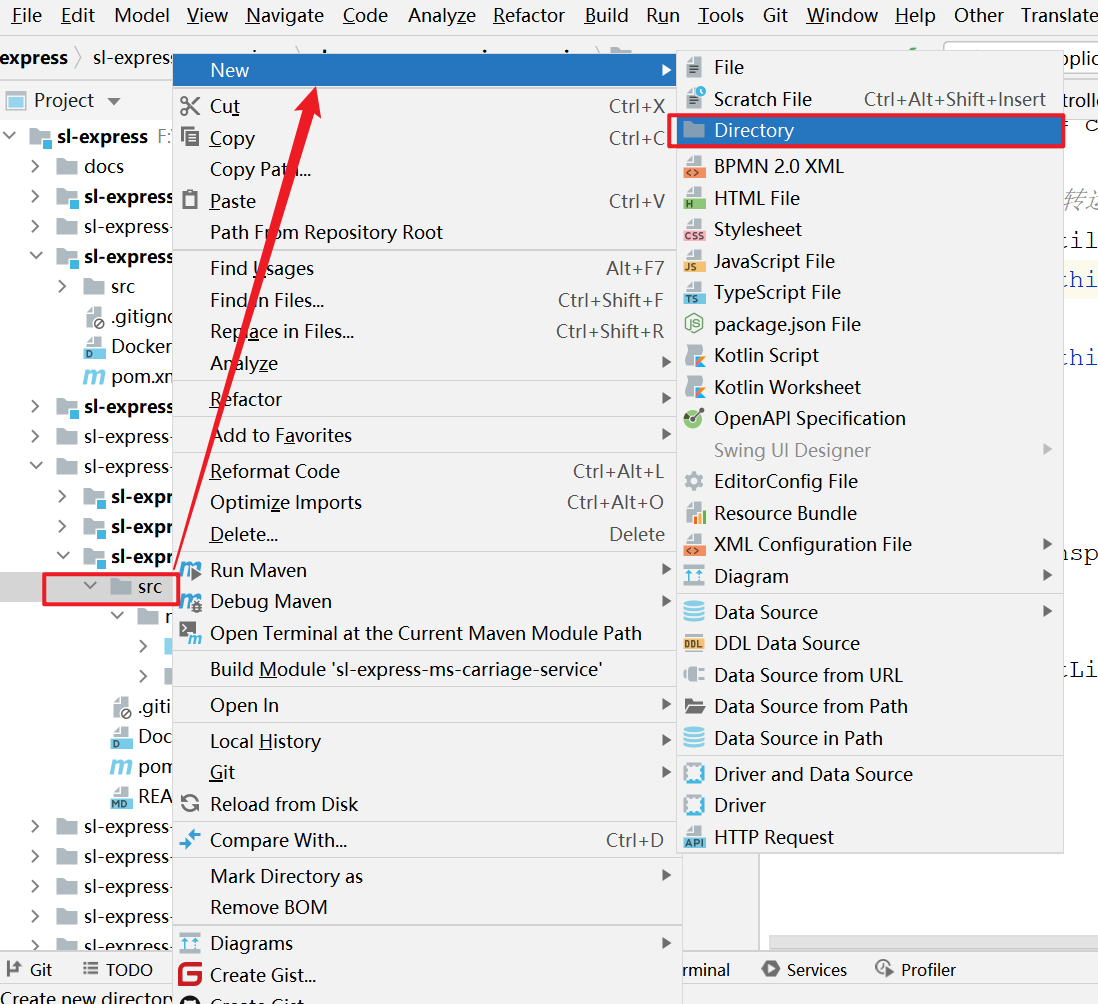The width and height of the screenshot is (1098, 1004).
Task: Click the Resource Bundle icon
Action: [x=695, y=513]
